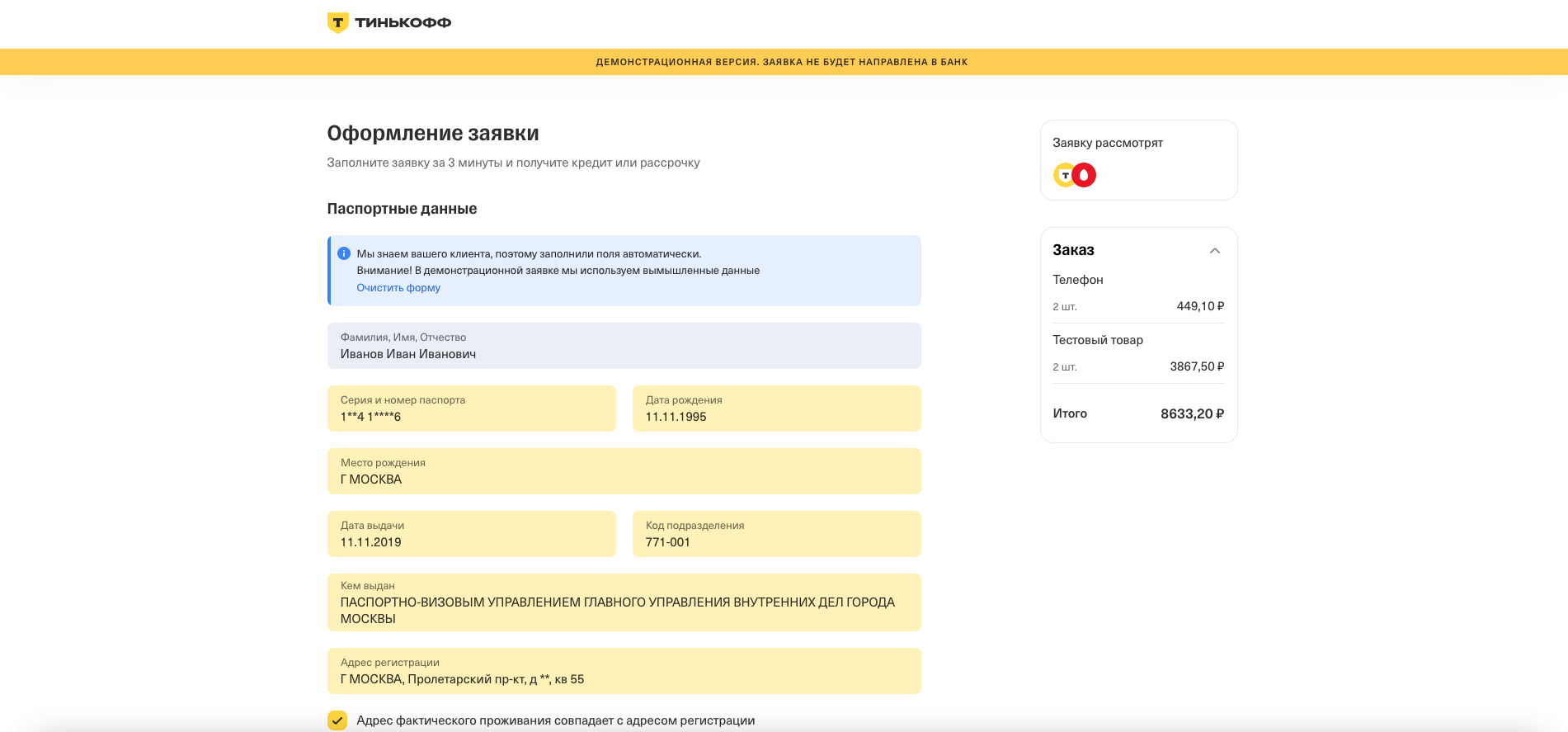Click the Оформление заявки heading
The image size is (1568, 732).
pos(433,134)
